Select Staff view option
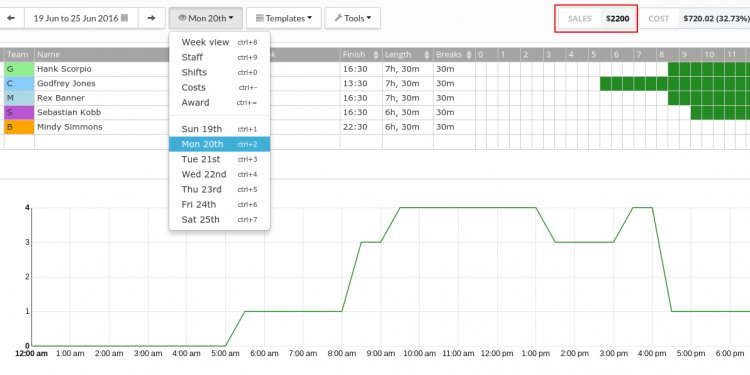Viewport: 750px width, 375px height. 220,57
